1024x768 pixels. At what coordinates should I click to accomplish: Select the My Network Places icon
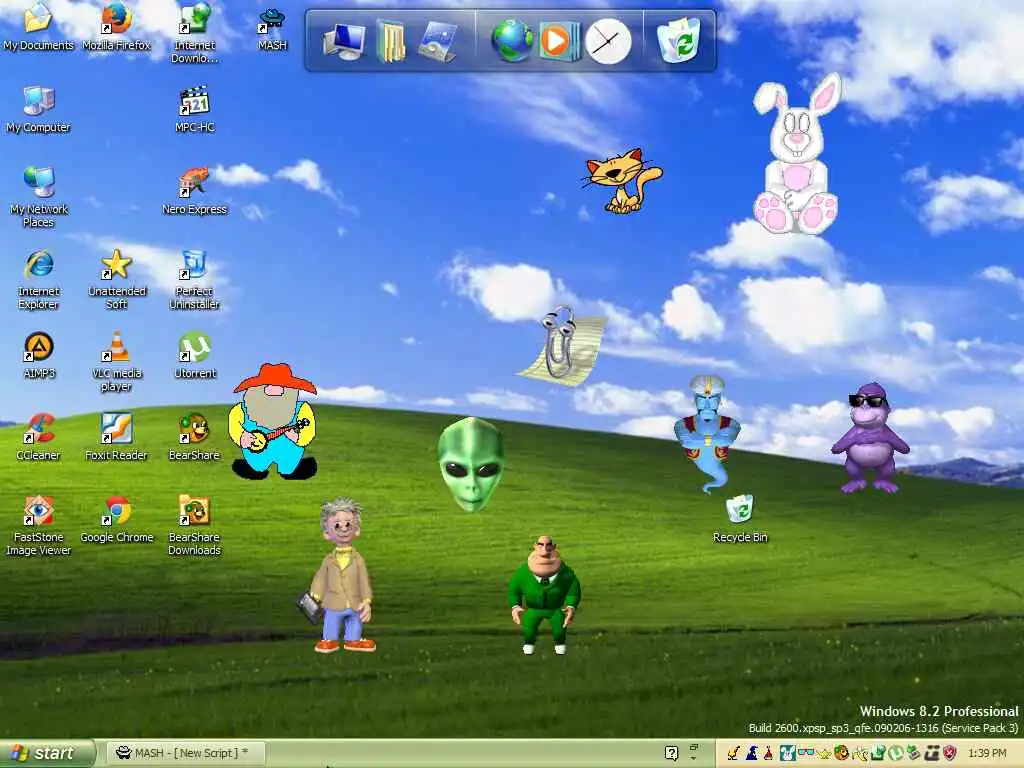[x=38, y=196]
